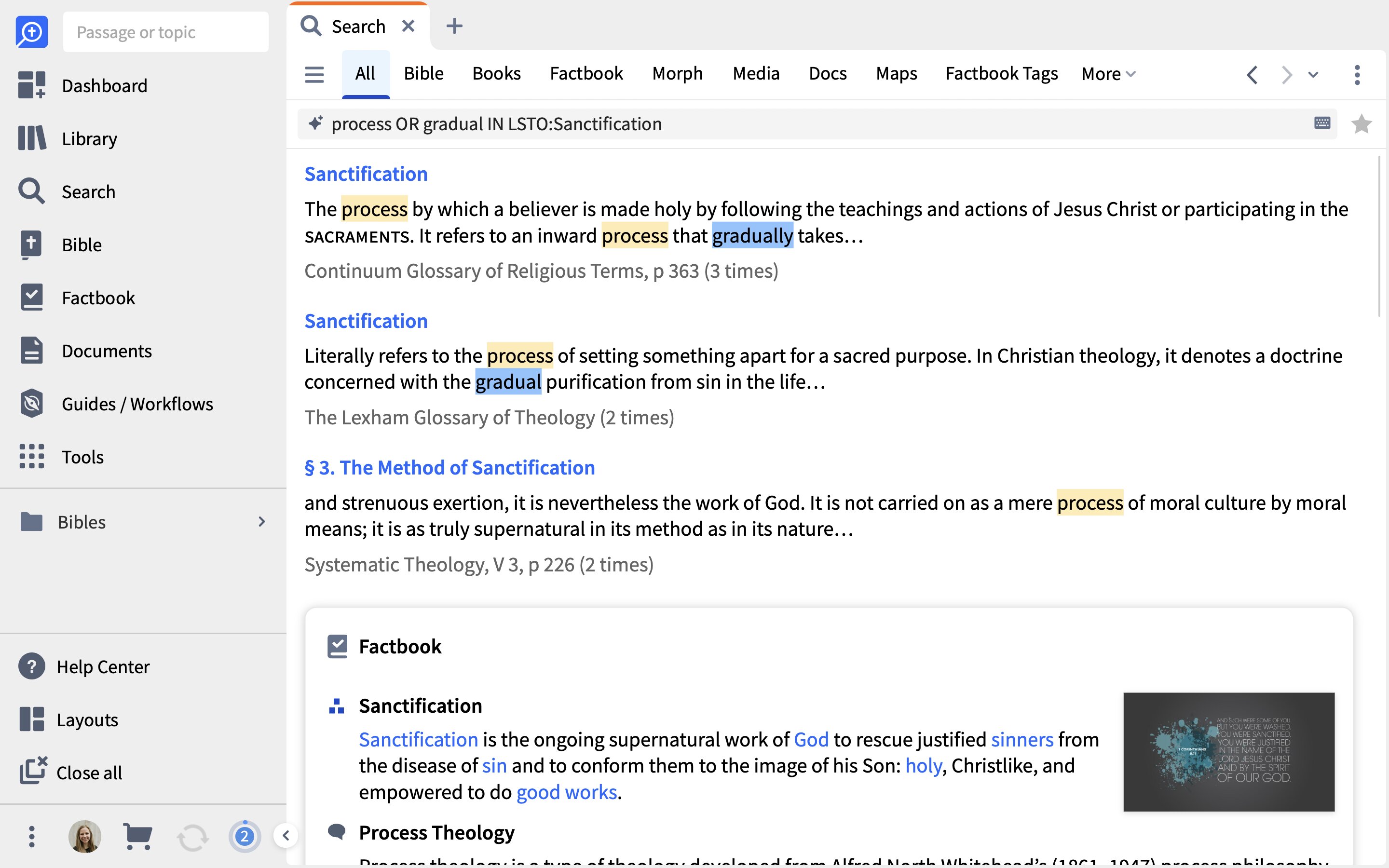Follow the holy link in Factbook
The width and height of the screenshot is (1389, 868).
click(924, 765)
